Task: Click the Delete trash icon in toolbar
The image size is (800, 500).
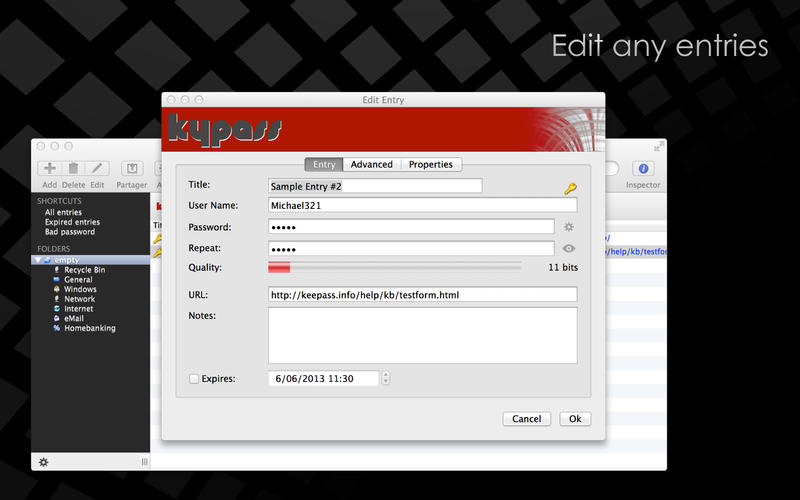Action: 73,169
